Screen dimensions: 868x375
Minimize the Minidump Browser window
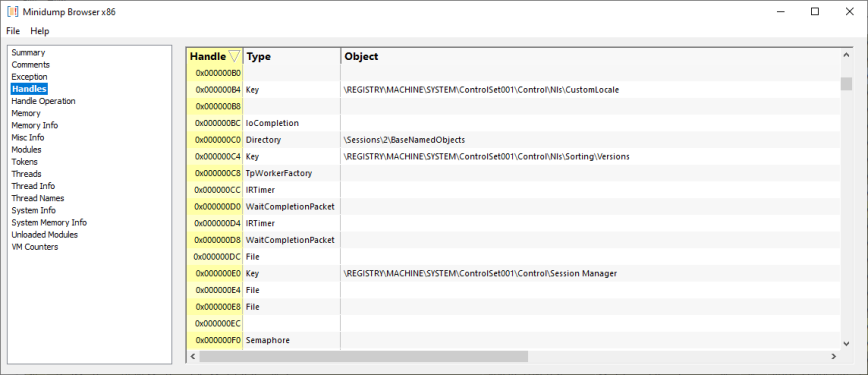(x=781, y=12)
